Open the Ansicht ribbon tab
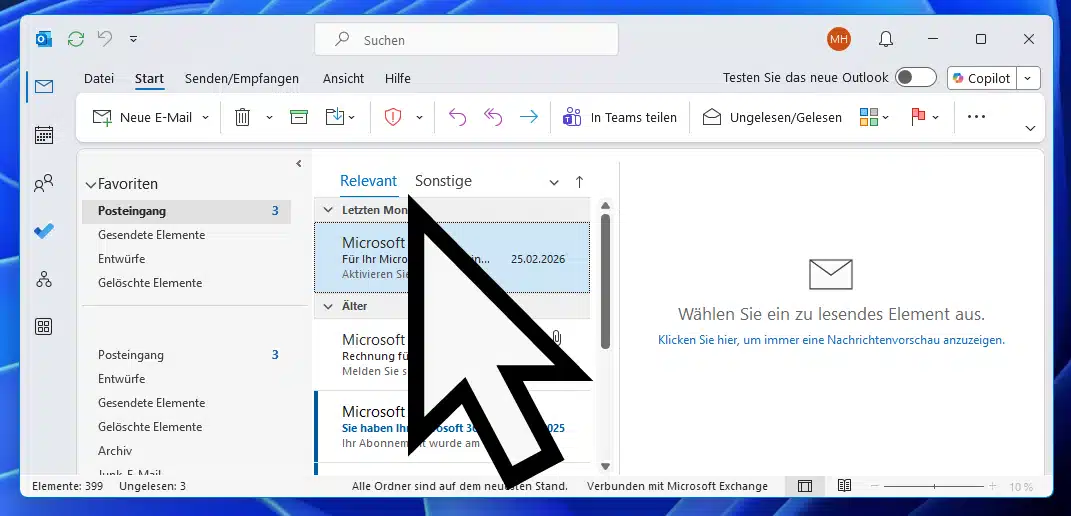This screenshot has width=1071, height=516. pyautogui.click(x=343, y=78)
